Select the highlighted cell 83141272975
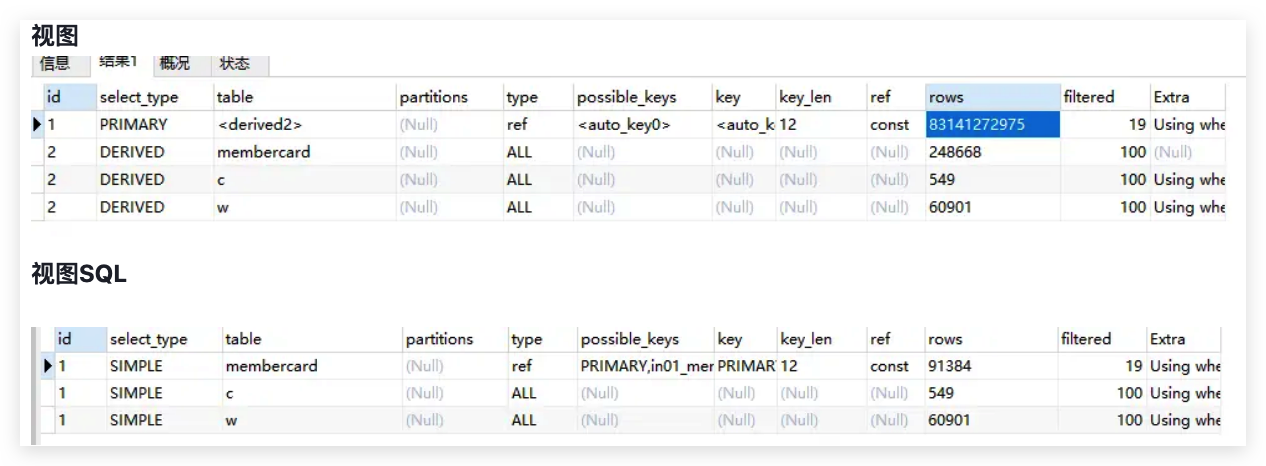 click(x=992, y=125)
